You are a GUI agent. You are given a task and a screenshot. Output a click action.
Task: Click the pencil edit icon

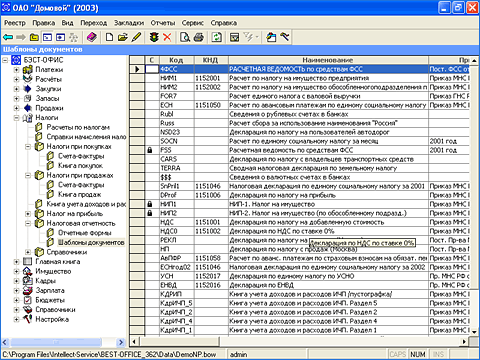tap(137, 37)
